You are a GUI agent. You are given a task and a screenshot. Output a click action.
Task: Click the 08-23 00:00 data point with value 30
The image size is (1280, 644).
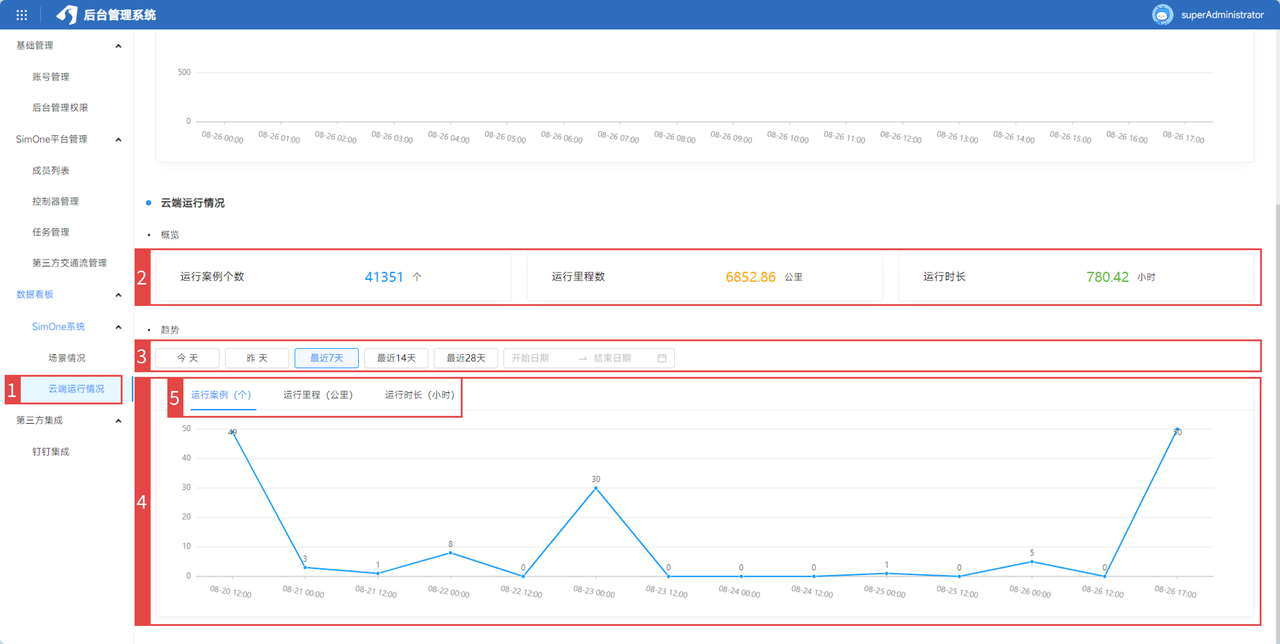click(x=596, y=488)
